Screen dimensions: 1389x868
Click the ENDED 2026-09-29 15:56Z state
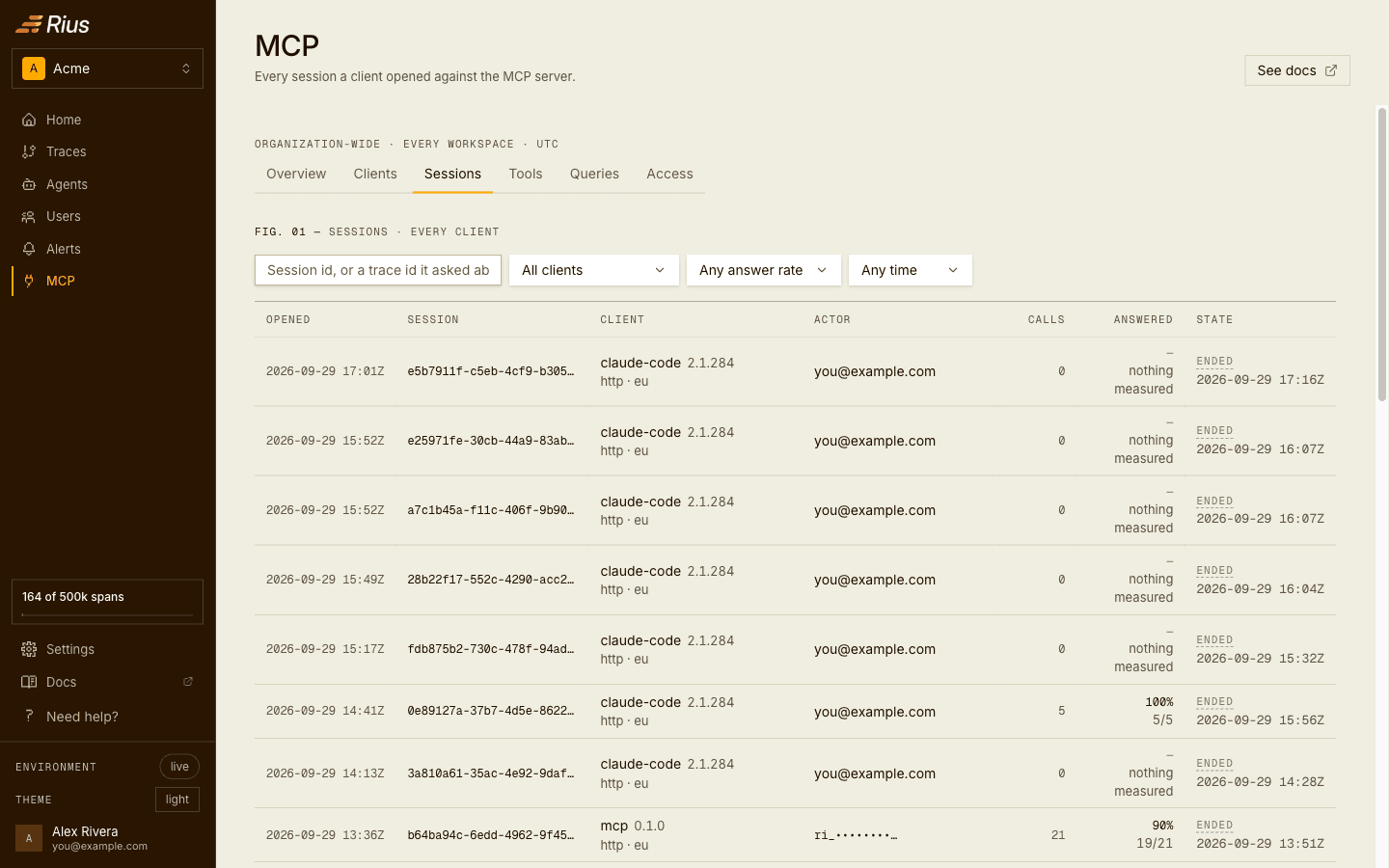point(1260,712)
